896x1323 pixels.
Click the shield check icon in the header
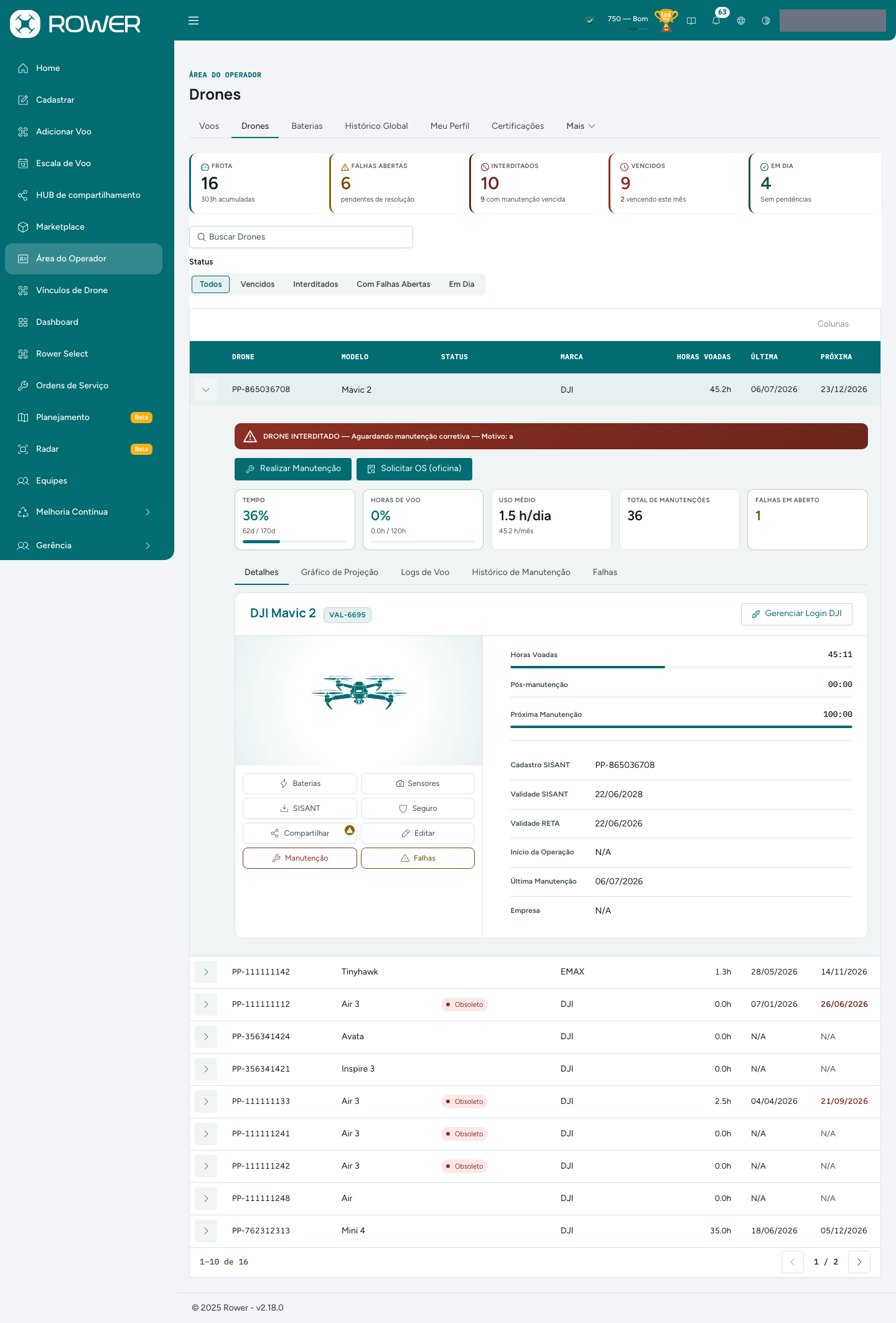589,21
